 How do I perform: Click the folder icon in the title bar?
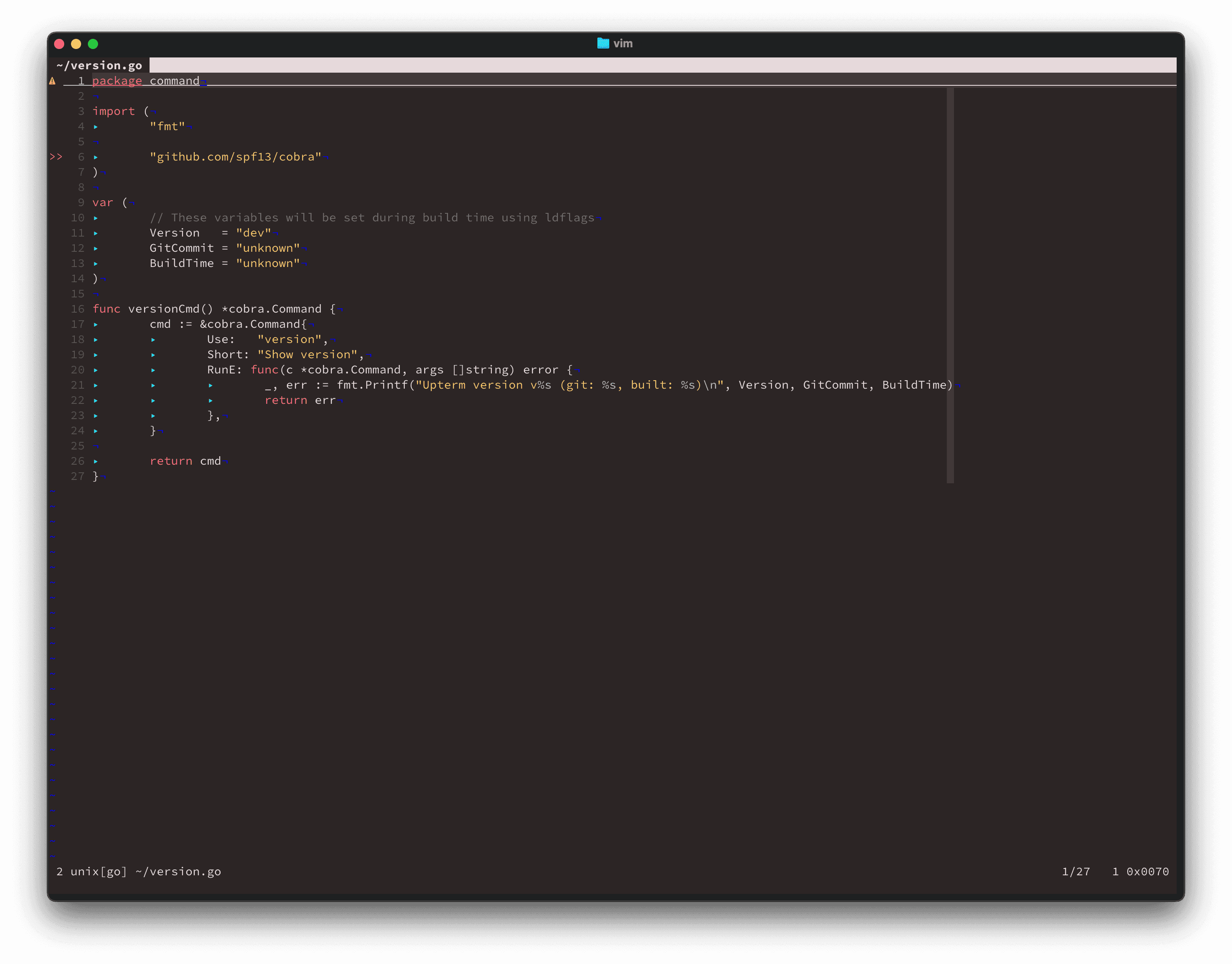[603, 44]
